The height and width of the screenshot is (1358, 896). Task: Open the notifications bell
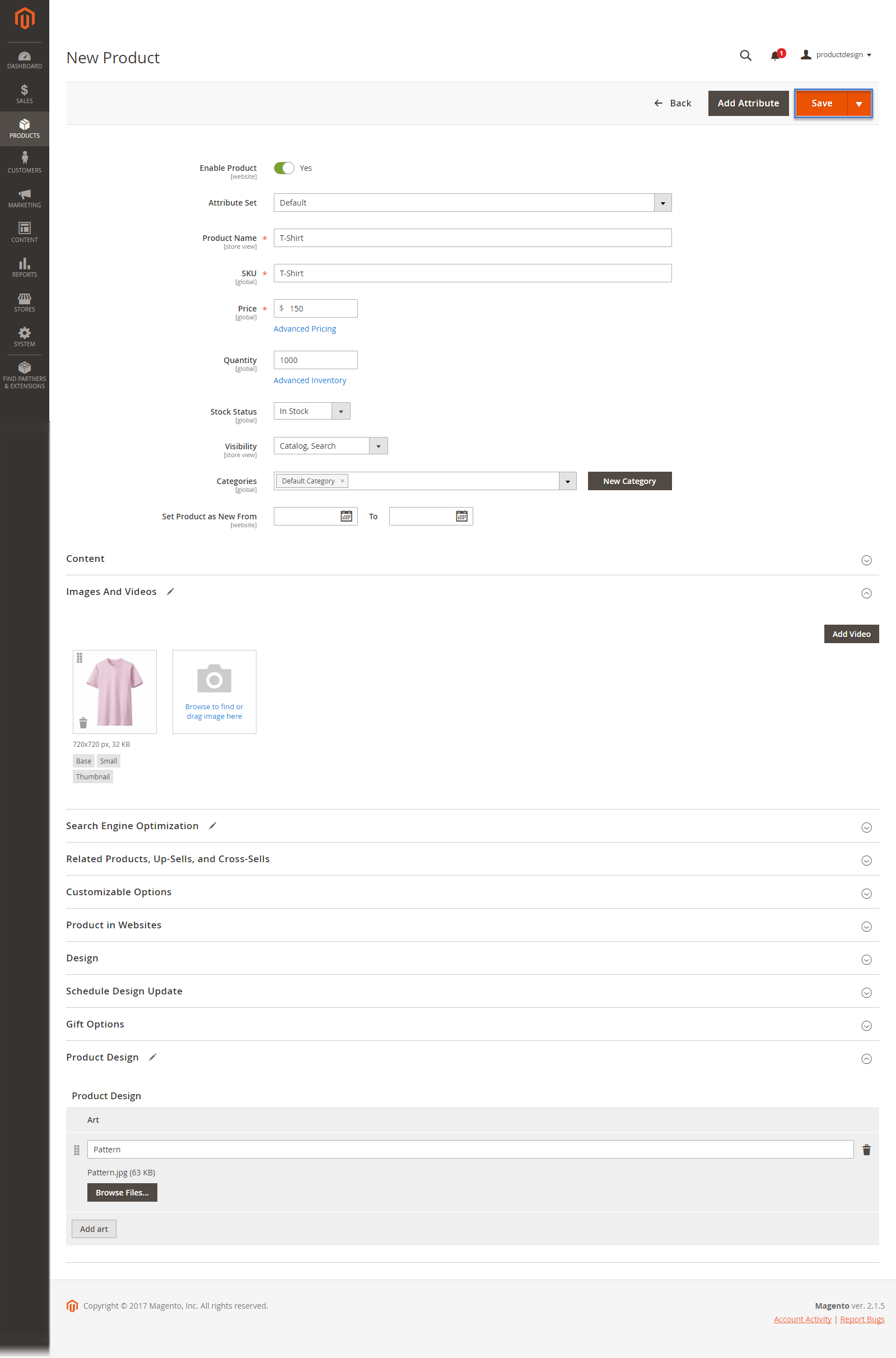coord(775,55)
